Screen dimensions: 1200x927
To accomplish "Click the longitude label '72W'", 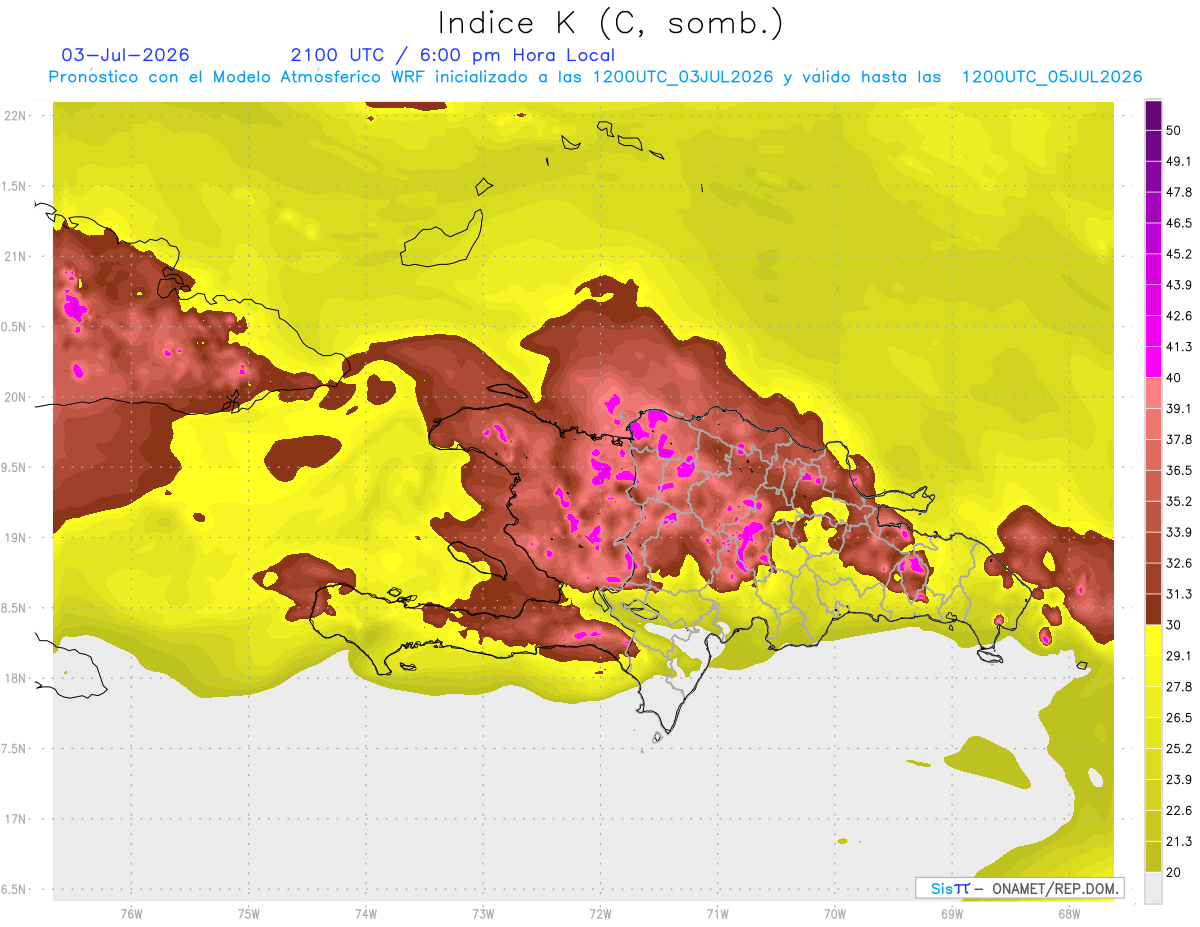I will tap(601, 914).
